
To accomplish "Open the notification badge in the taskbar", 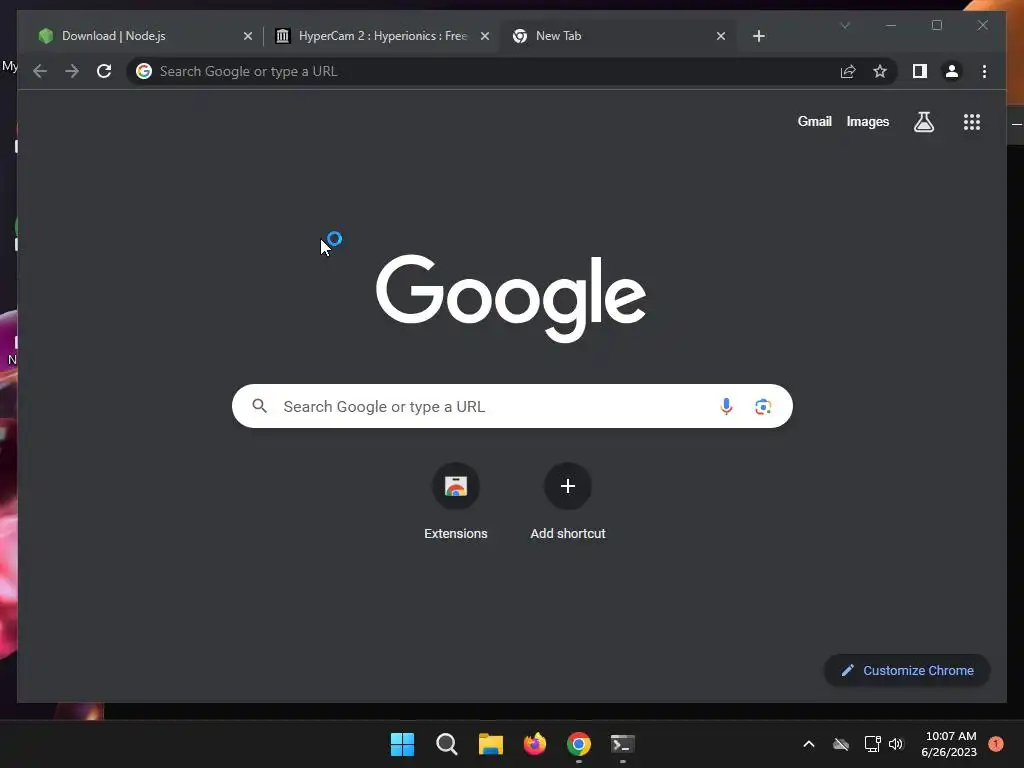I will (995, 744).
